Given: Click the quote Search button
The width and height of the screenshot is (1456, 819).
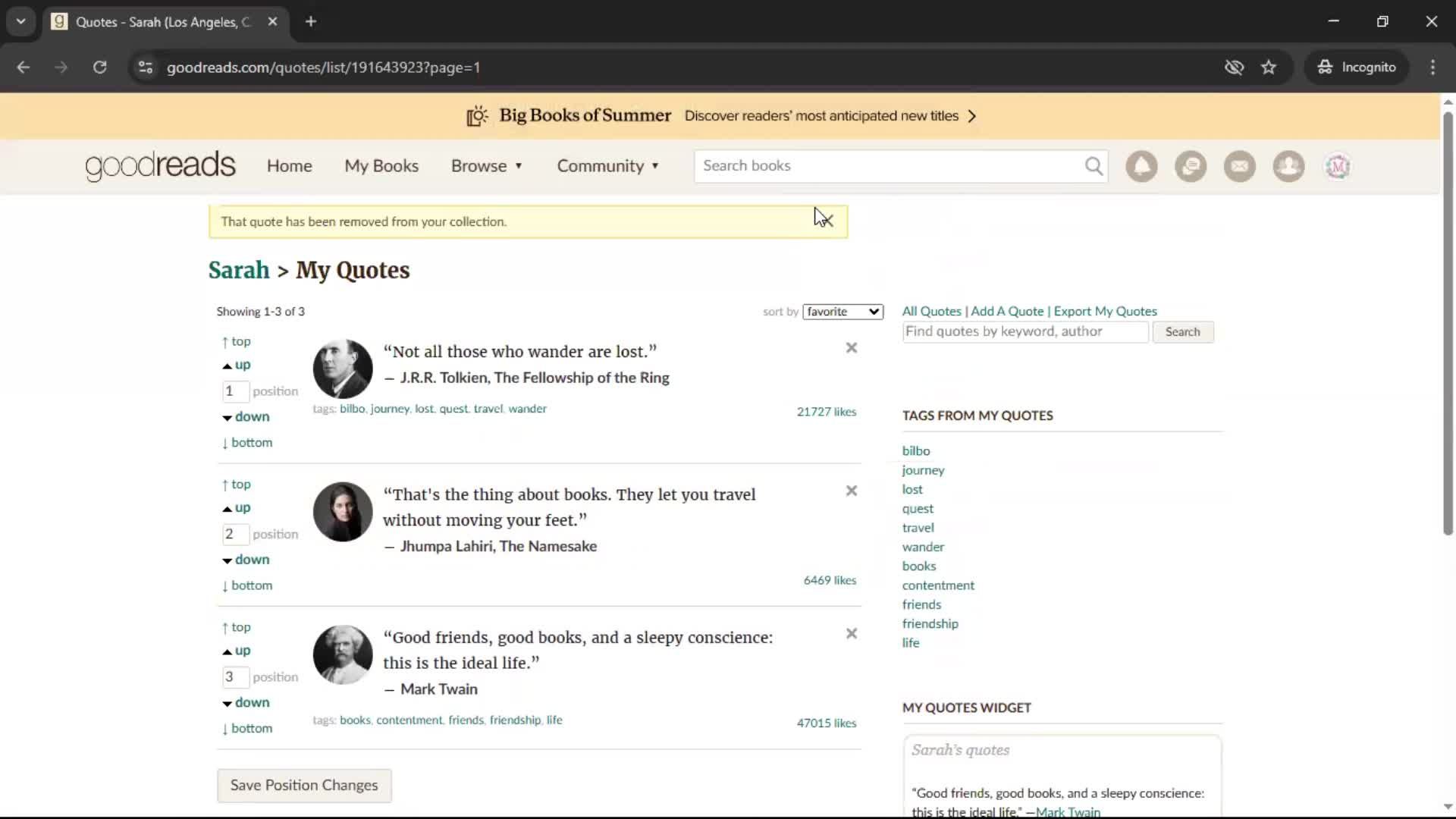Looking at the screenshot, I should point(1182,332).
